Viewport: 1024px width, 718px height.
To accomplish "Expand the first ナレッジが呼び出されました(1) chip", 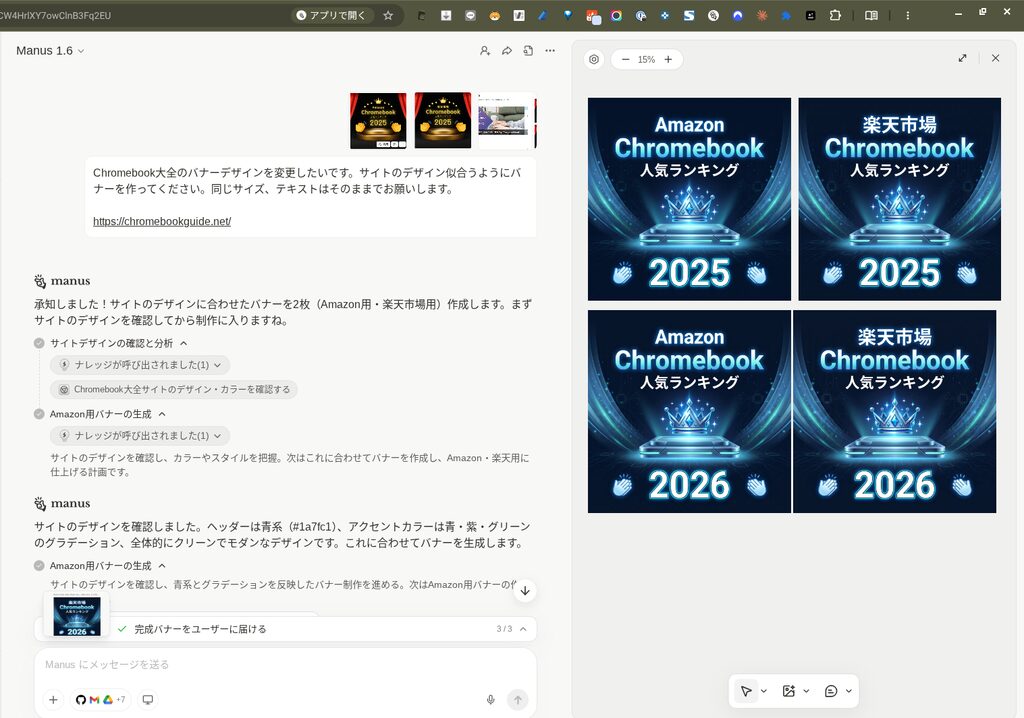I will pyautogui.click(x=140, y=365).
